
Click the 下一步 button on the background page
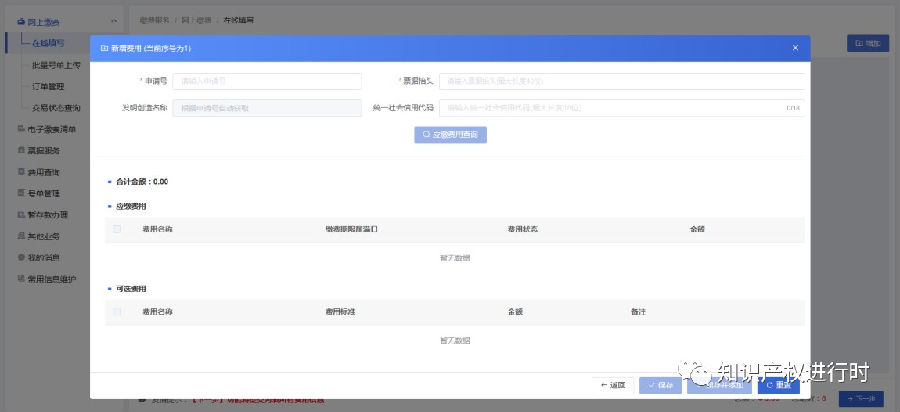864,399
